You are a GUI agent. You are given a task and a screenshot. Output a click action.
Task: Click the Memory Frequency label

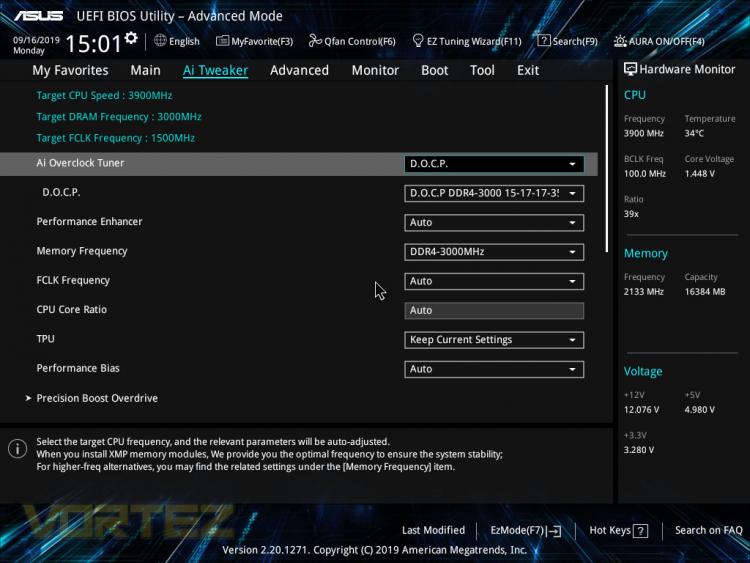tap(82, 251)
